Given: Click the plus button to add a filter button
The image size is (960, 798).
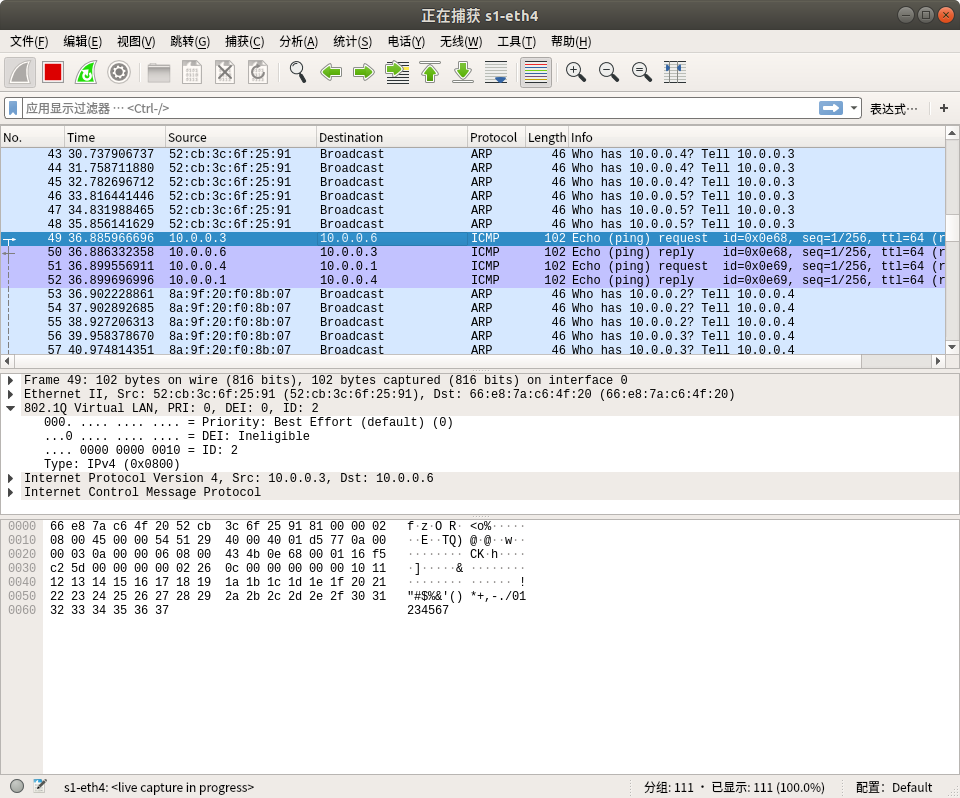Looking at the screenshot, I should [943, 108].
